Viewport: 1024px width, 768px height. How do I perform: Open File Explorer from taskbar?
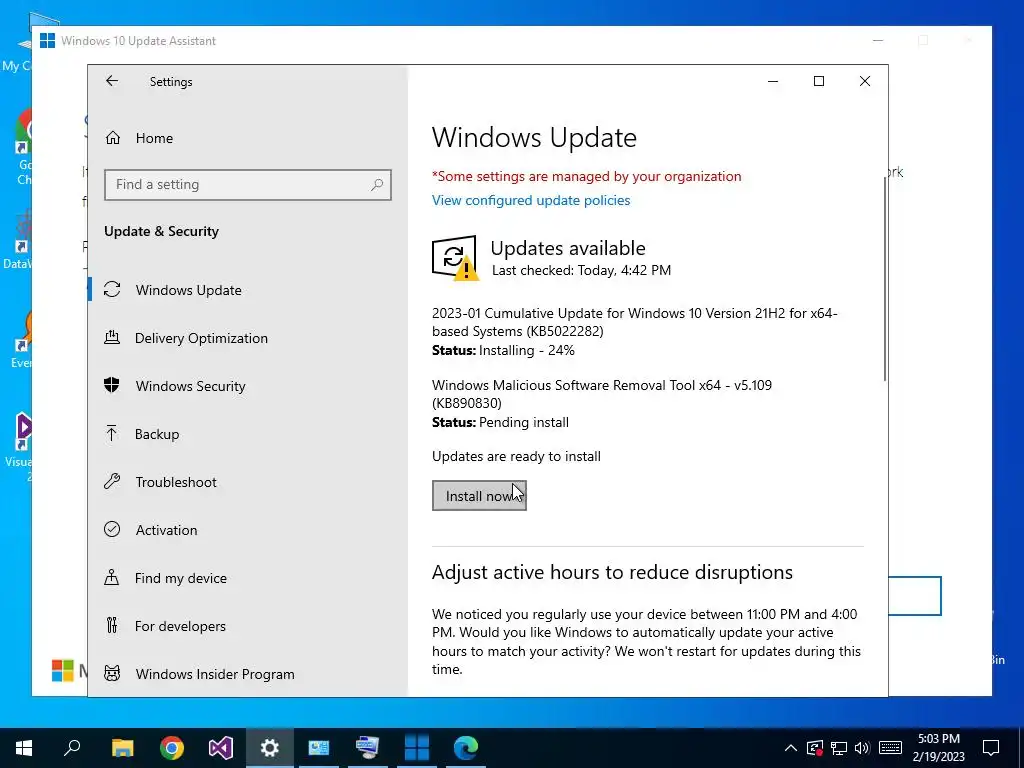click(122, 748)
